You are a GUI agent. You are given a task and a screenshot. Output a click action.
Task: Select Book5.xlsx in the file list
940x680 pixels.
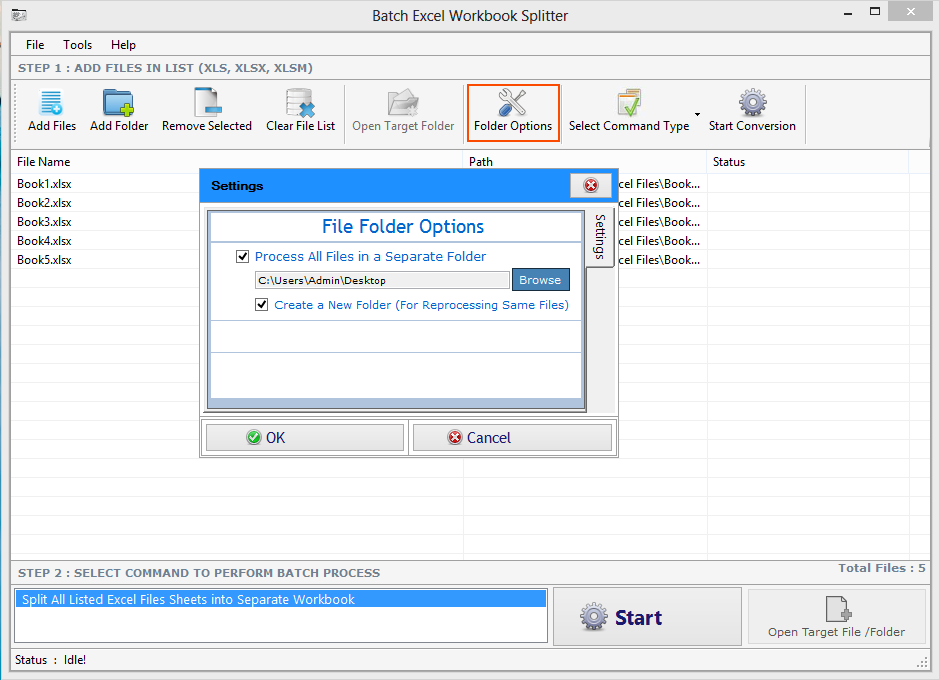44,260
